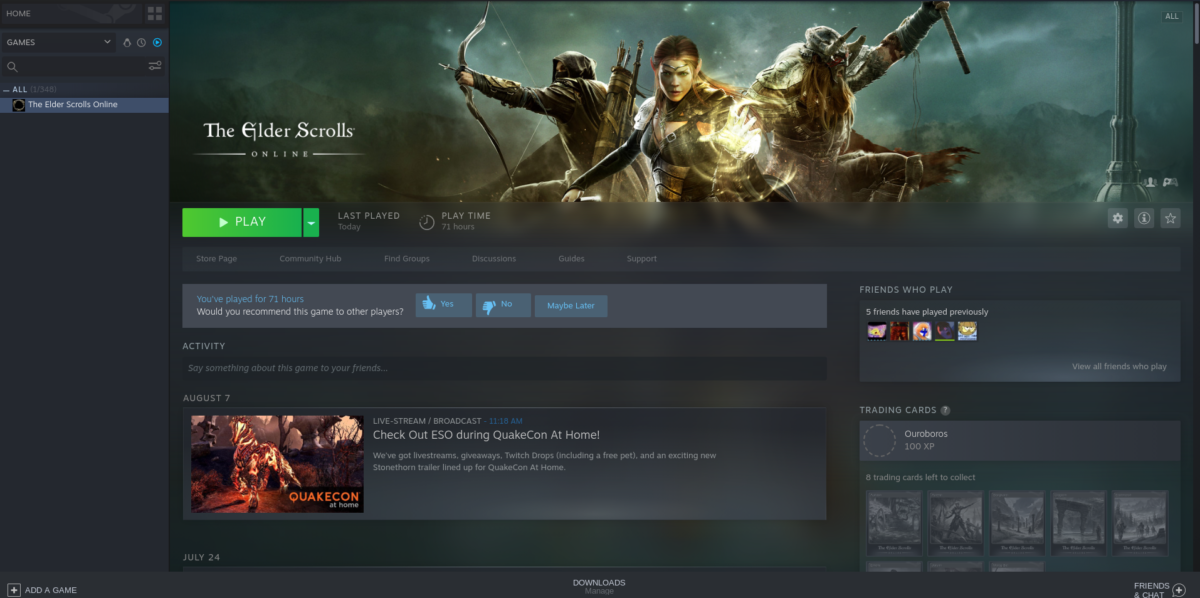Screen dimensions: 1200x598
Task: Click the library search magnifier icon
Action: click(x=12, y=67)
